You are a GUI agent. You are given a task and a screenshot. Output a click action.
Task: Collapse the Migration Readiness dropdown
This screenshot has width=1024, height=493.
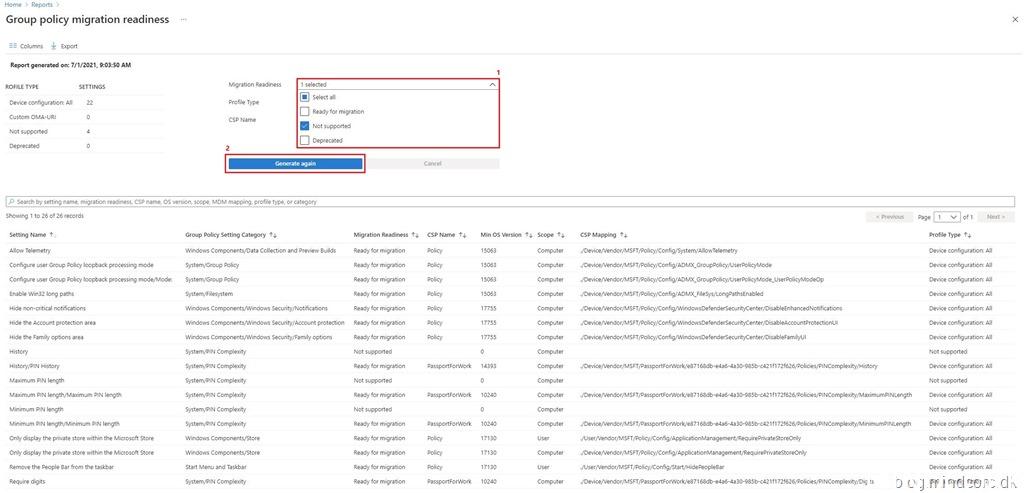click(x=491, y=85)
